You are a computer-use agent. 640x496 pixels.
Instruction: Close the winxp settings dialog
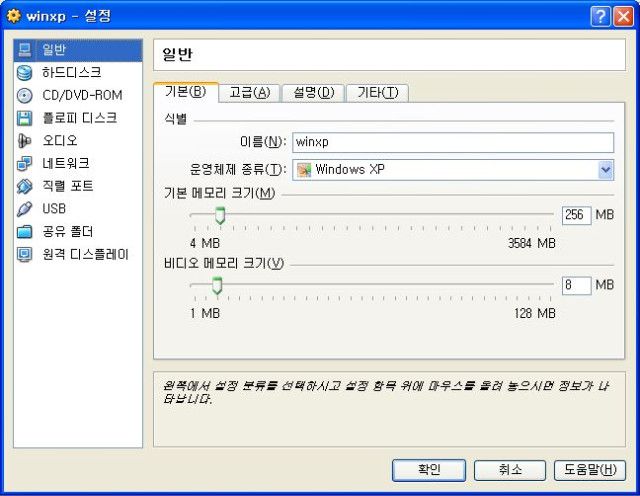pyautogui.click(x=623, y=16)
